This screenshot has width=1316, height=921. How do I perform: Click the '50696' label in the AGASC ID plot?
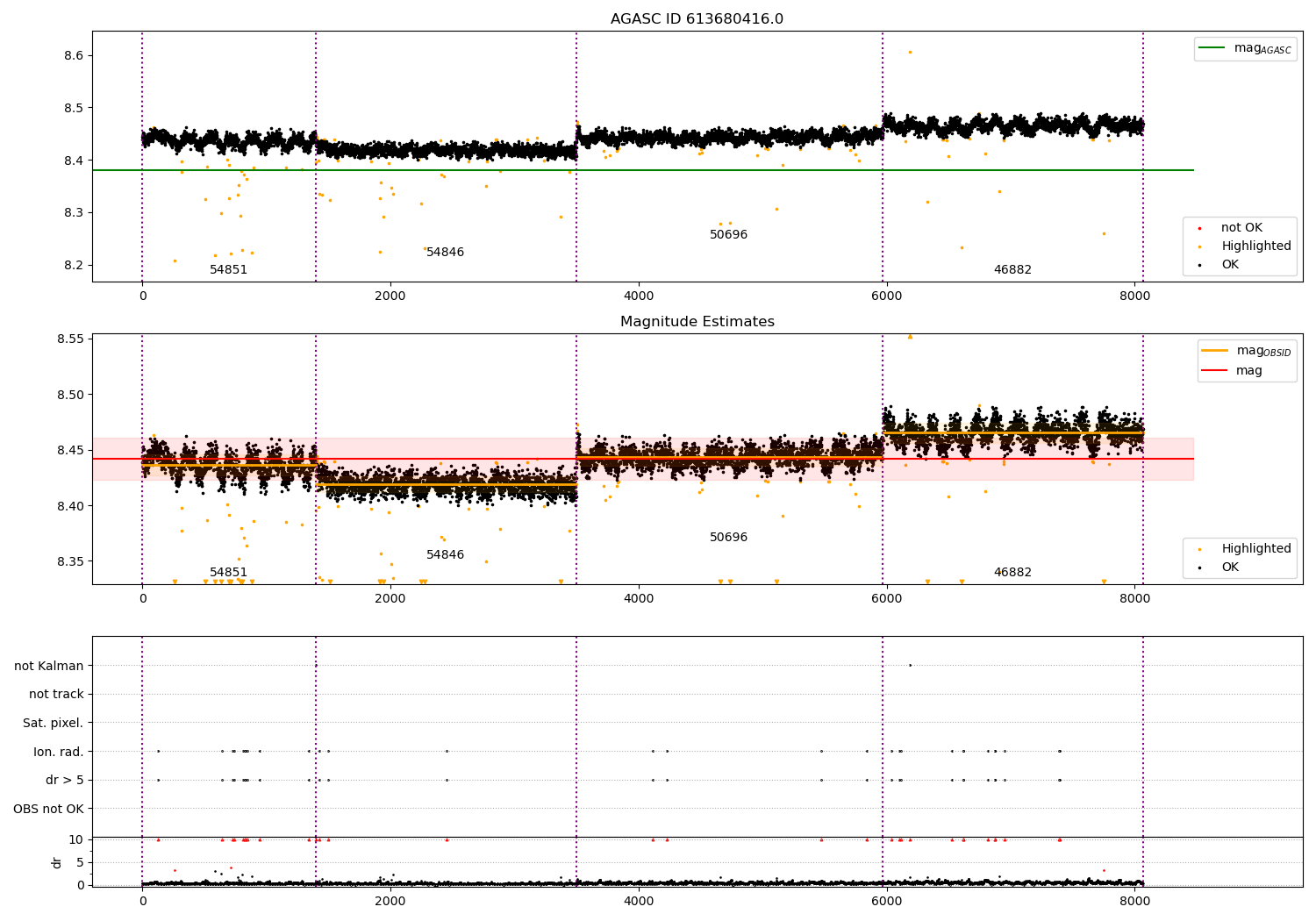[x=728, y=235]
